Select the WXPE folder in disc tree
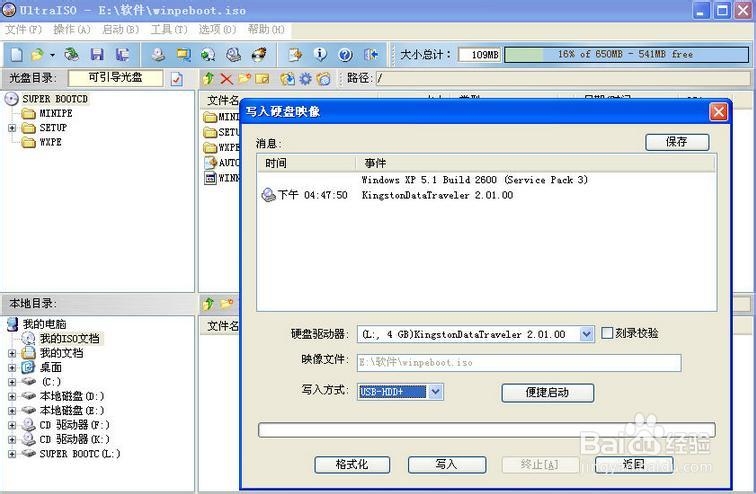This screenshot has height=494, width=756. coord(50,142)
